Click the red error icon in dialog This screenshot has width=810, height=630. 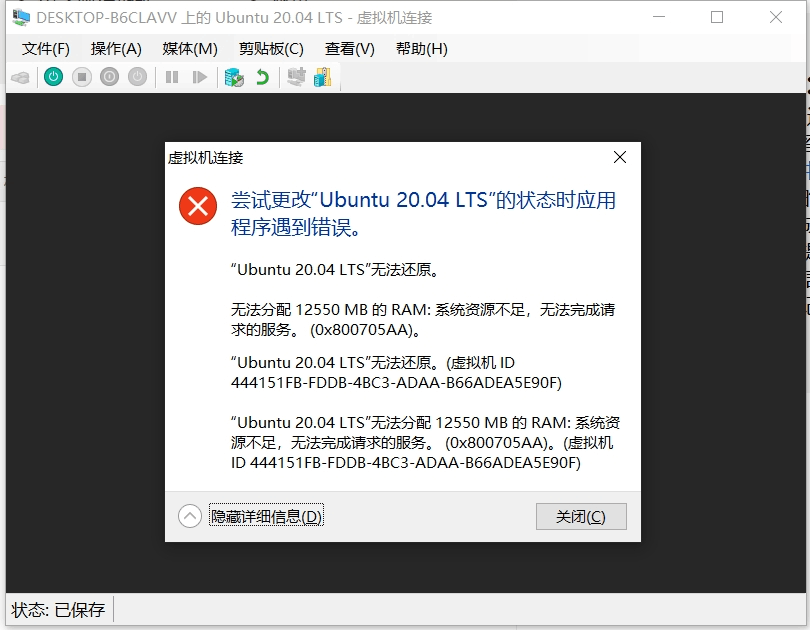(198, 206)
